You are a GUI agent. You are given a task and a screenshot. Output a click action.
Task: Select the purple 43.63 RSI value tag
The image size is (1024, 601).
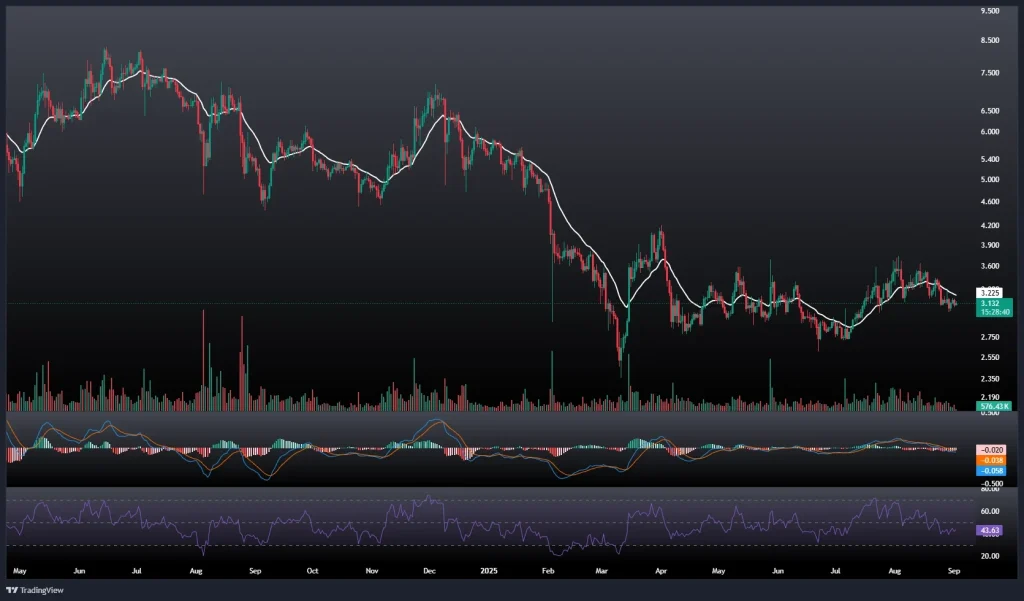point(962,530)
